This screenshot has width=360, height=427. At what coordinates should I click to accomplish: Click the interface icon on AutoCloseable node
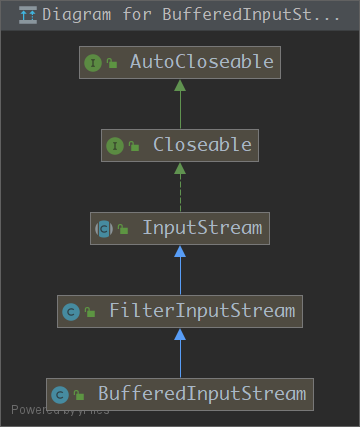tap(93, 63)
